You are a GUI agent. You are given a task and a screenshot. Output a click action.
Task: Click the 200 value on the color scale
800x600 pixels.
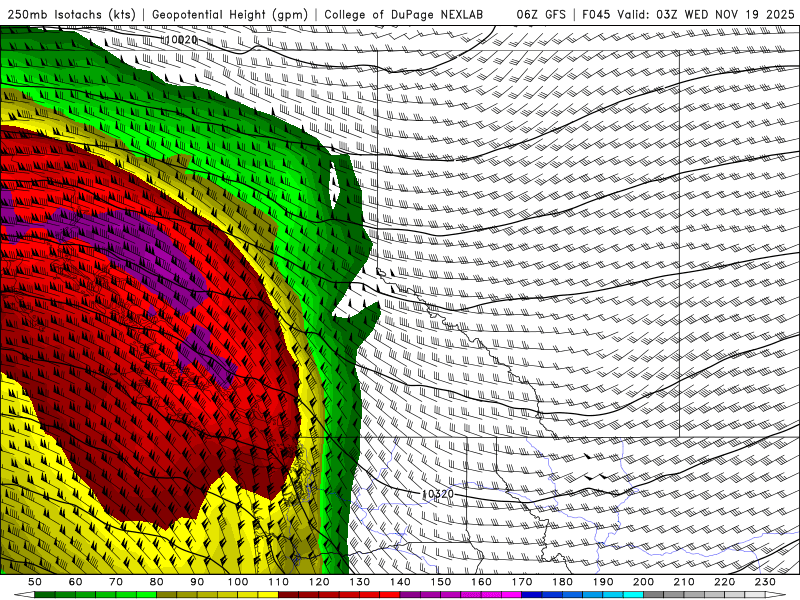pos(643,582)
